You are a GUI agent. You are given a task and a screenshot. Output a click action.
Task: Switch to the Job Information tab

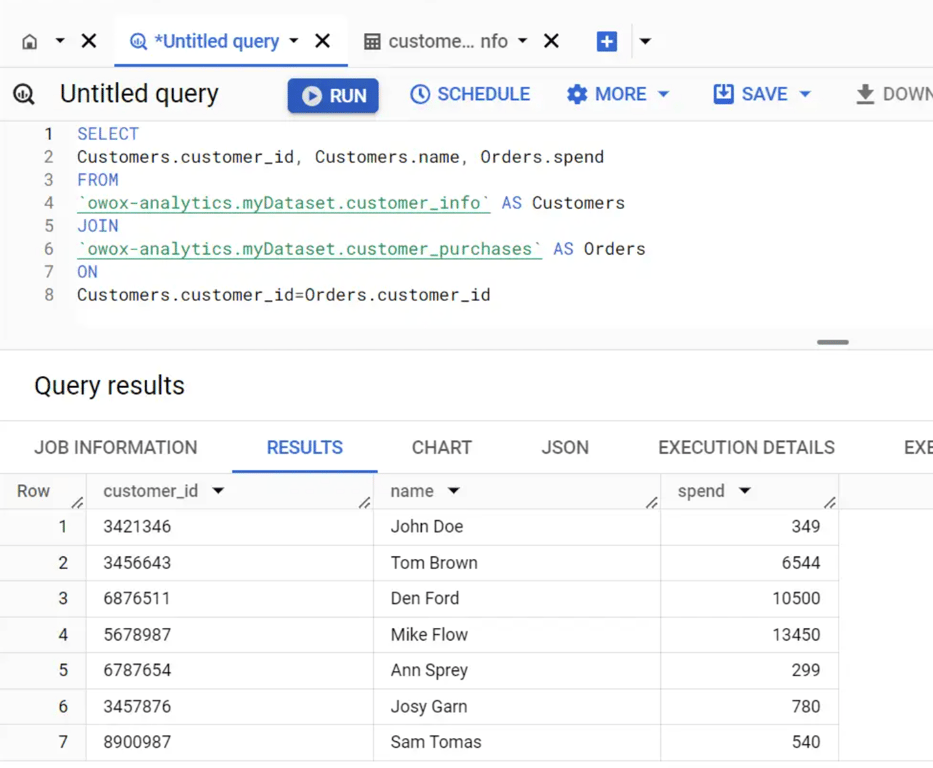115,447
